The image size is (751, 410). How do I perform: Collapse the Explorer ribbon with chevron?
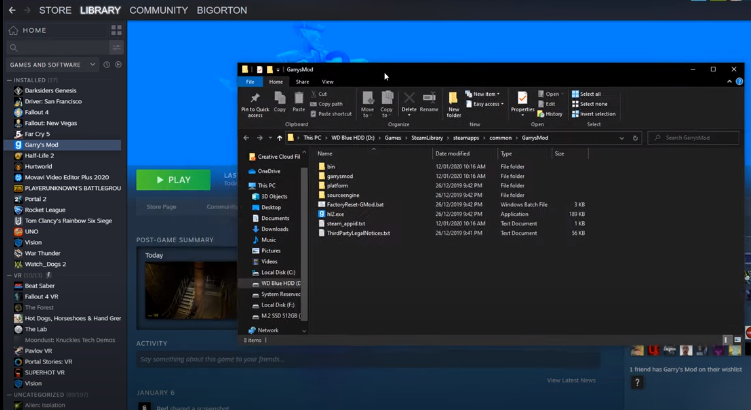(729, 82)
